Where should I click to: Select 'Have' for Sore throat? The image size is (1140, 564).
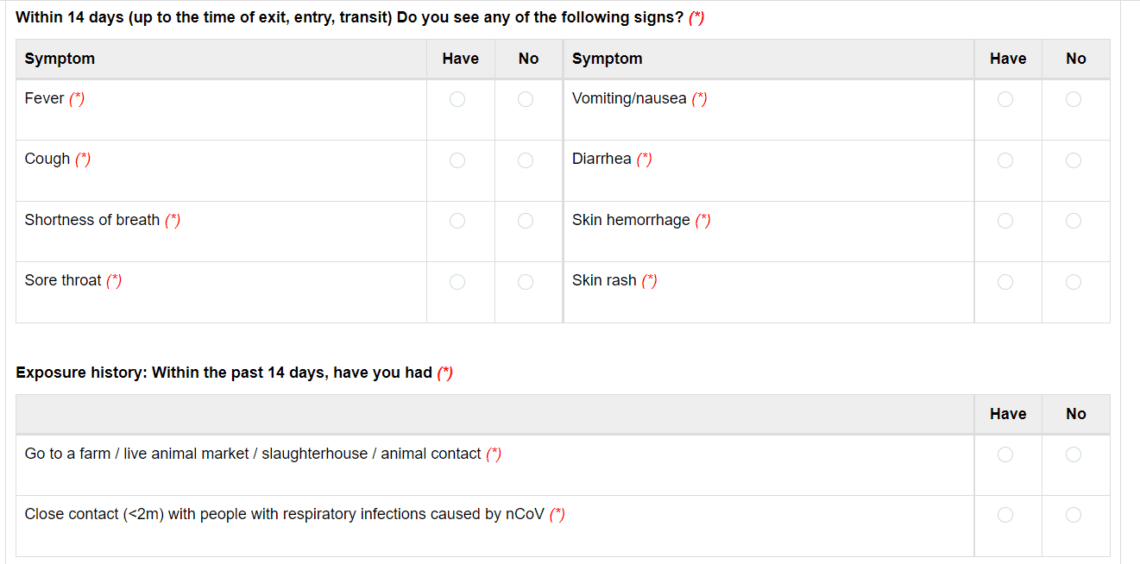point(457,281)
